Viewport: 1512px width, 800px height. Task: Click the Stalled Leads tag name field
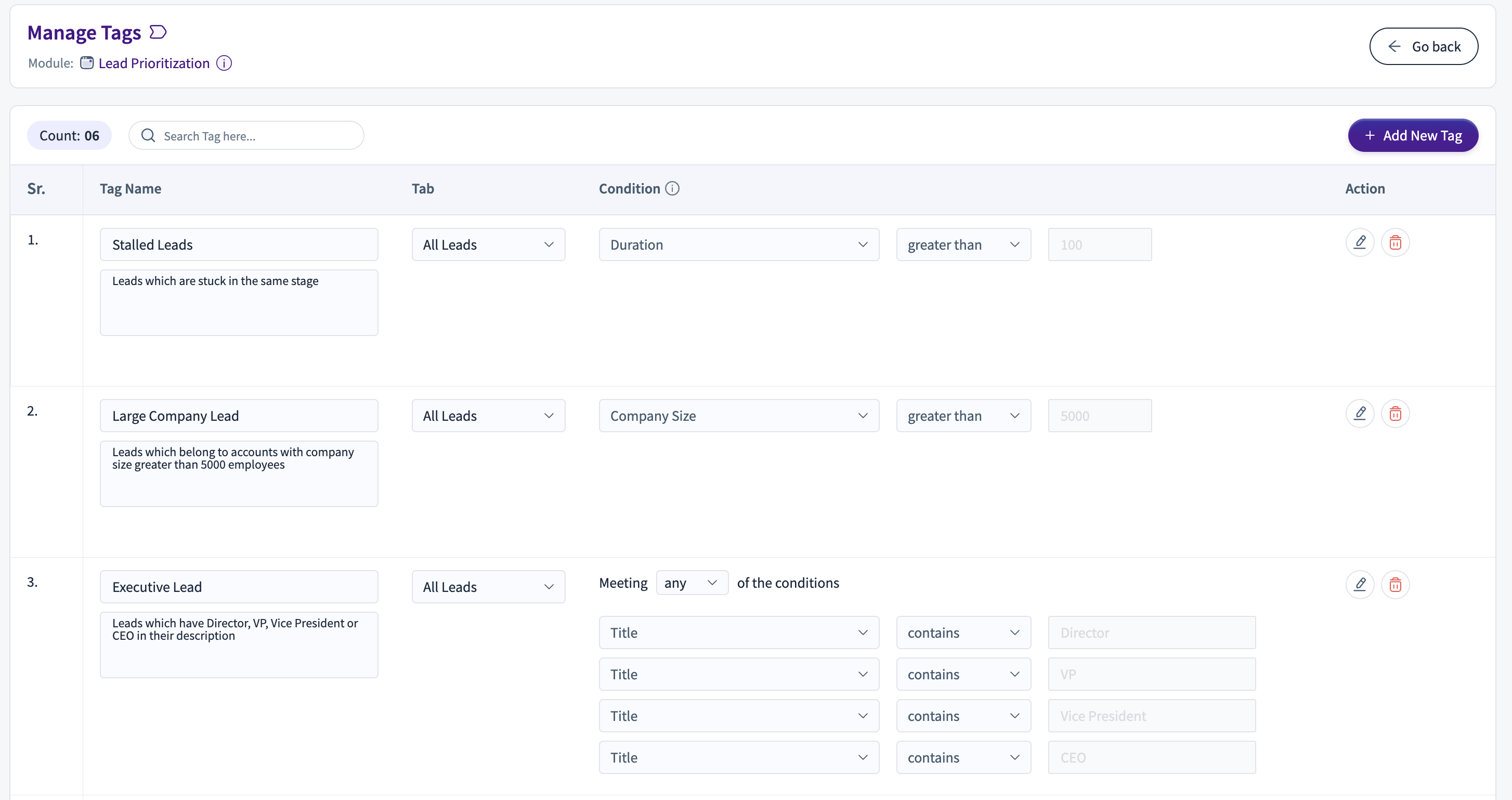(x=239, y=244)
